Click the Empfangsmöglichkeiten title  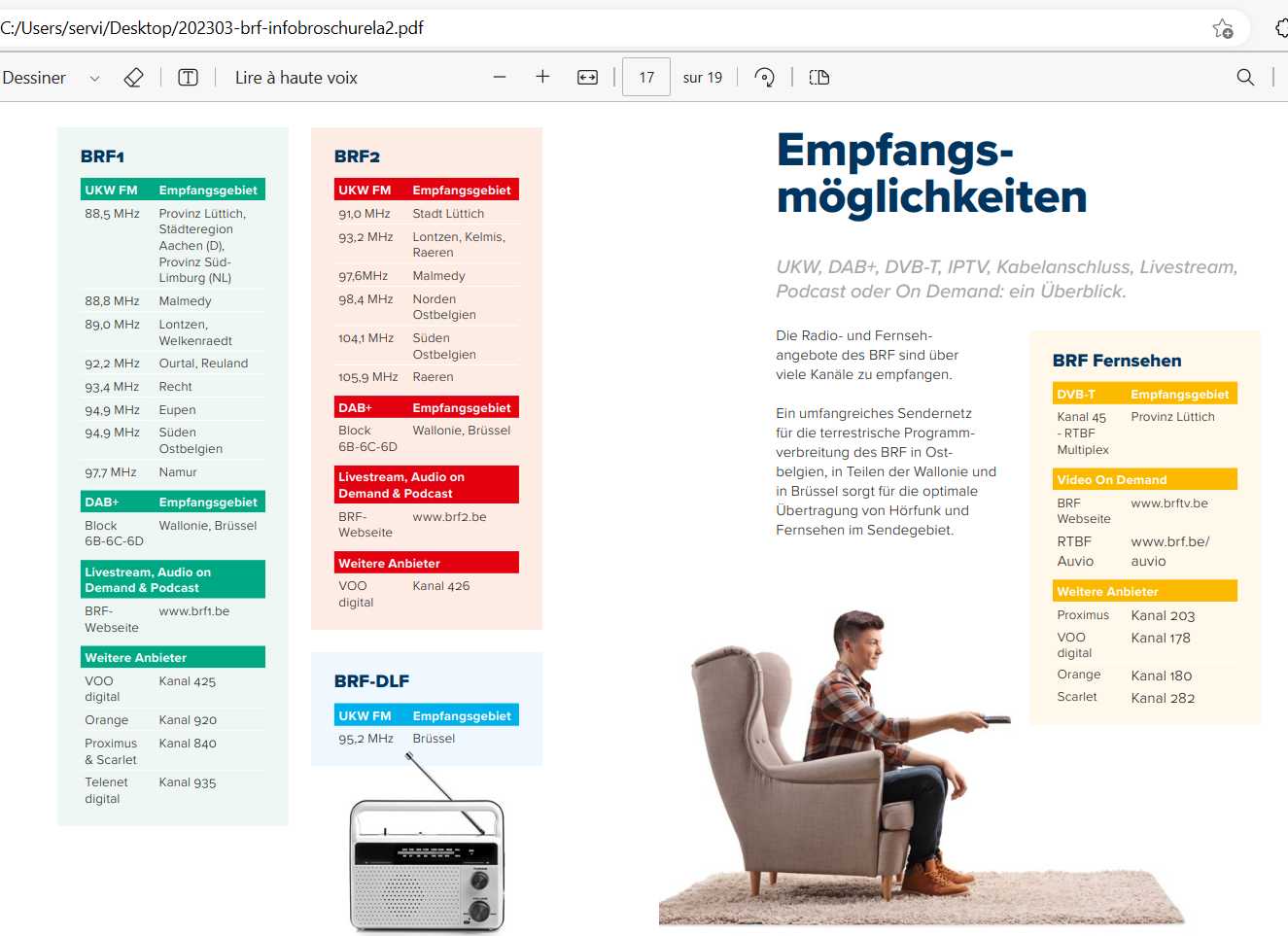(x=931, y=173)
